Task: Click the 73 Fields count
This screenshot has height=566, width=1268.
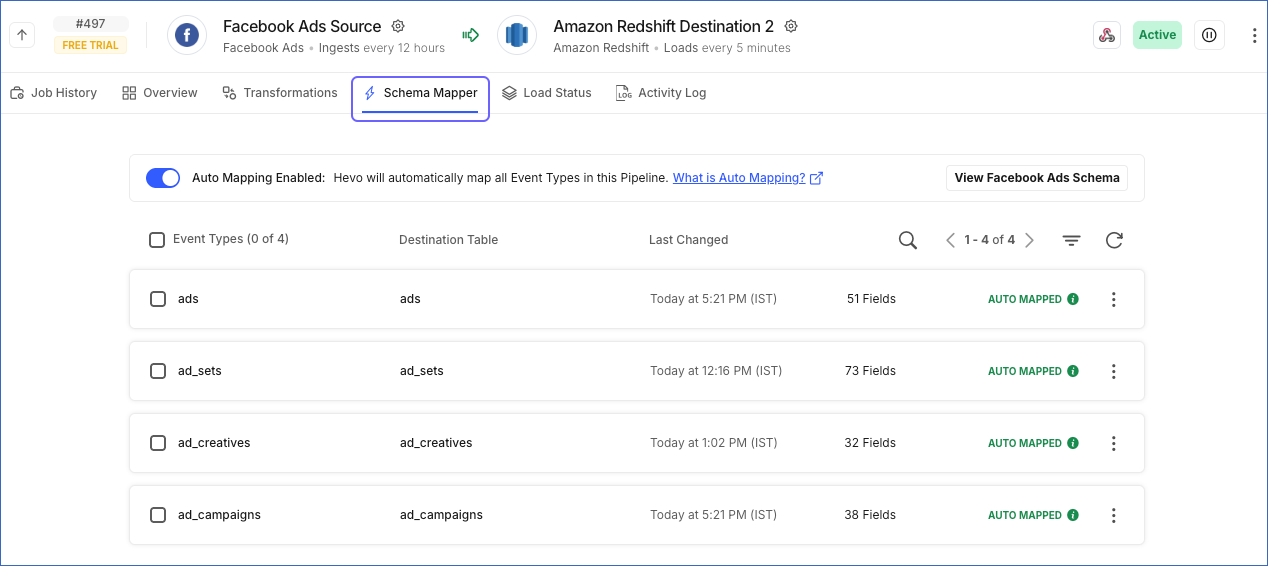Action: pos(871,371)
